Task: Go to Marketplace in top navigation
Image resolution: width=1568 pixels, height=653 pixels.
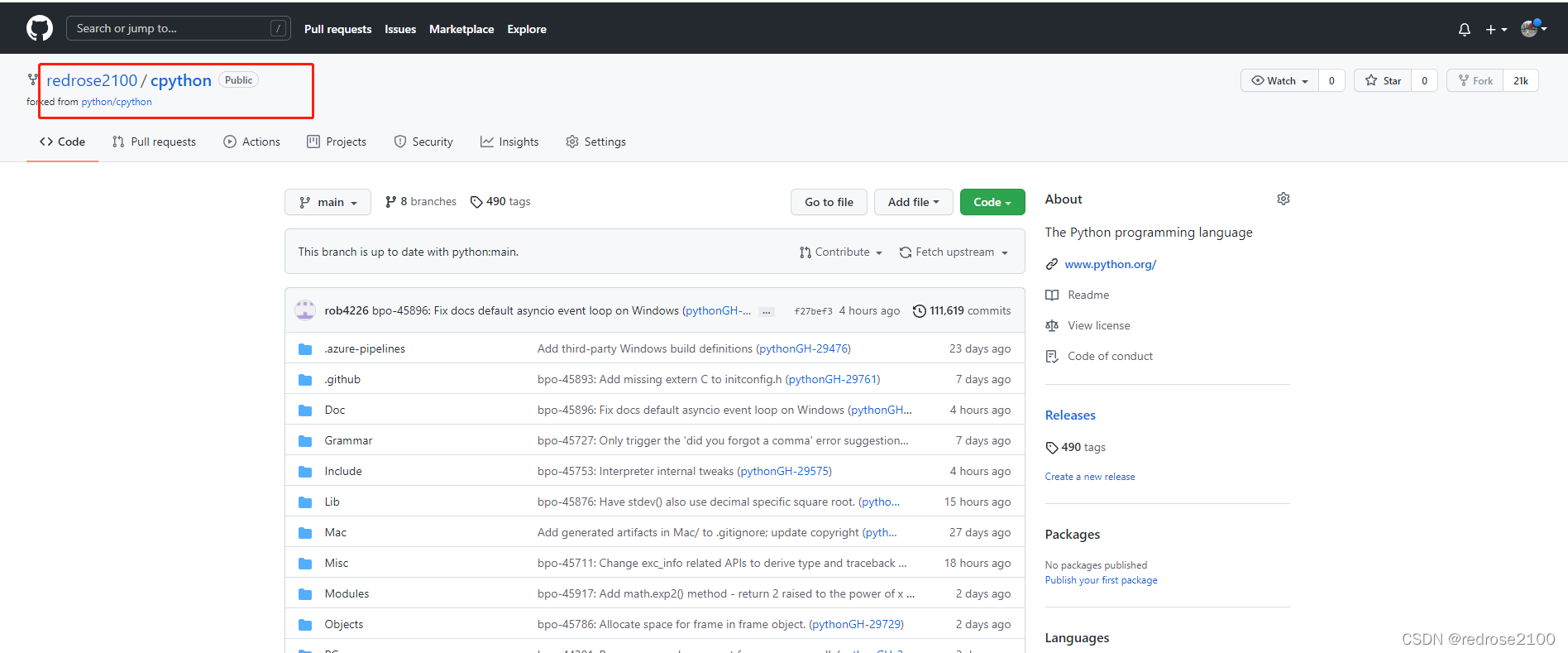Action: click(x=461, y=29)
